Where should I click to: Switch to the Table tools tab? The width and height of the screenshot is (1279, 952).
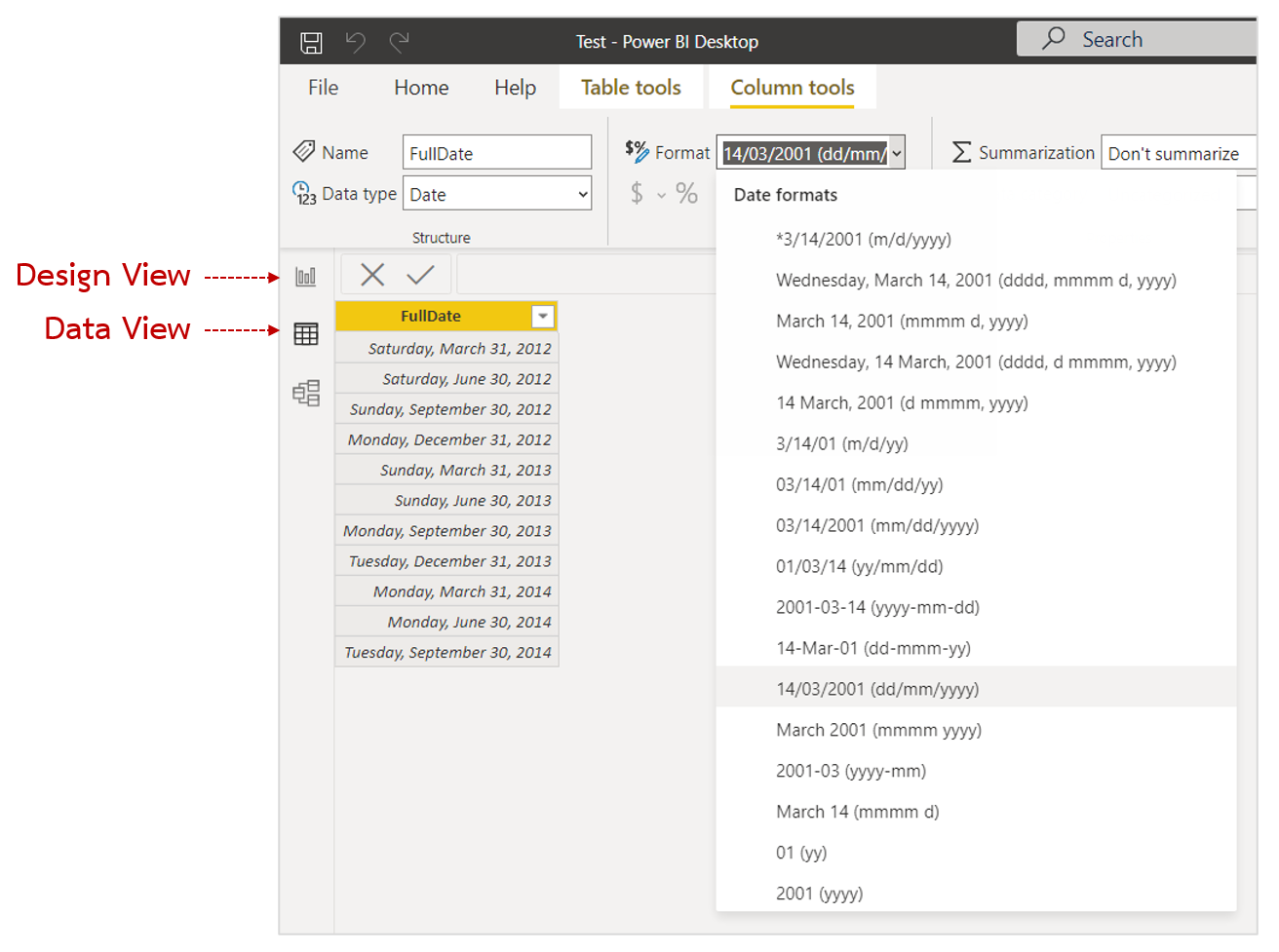point(631,87)
